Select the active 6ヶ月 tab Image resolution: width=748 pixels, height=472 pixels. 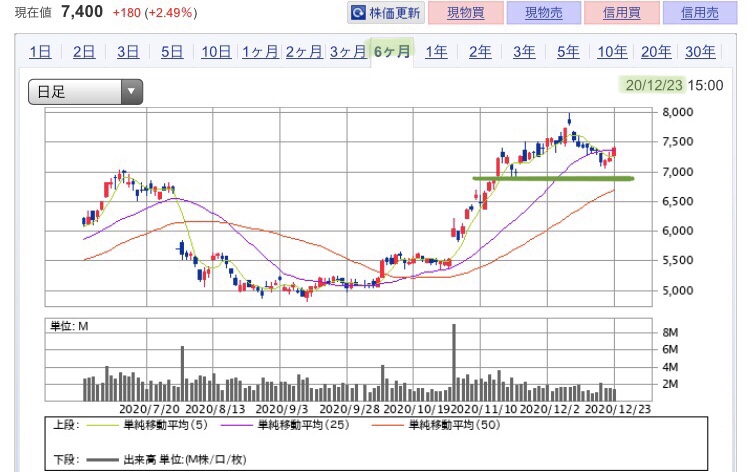pos(392,52)
